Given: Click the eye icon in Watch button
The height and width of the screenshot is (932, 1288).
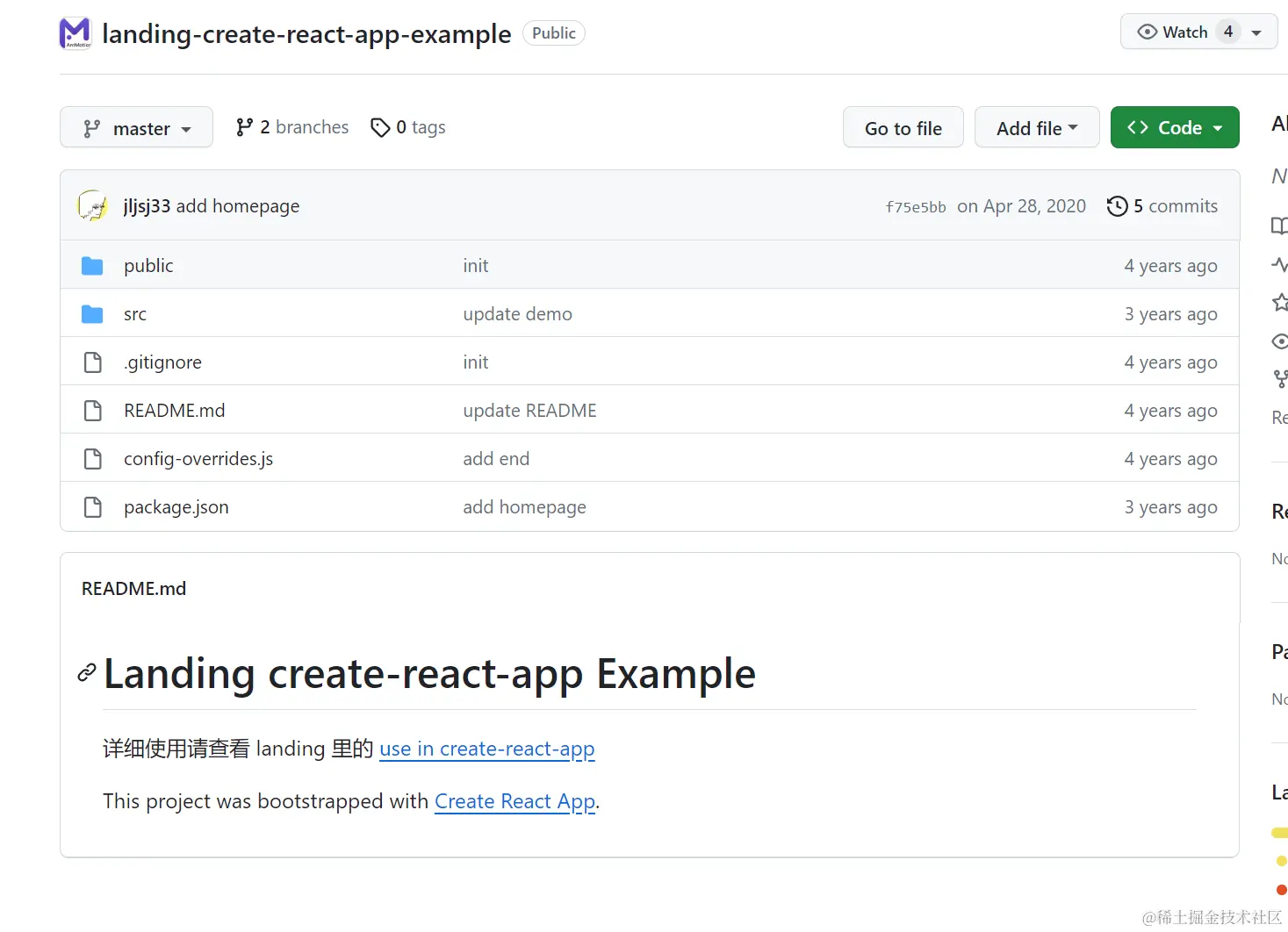Looking at the screenshot, I should (x=1147, y=32).
